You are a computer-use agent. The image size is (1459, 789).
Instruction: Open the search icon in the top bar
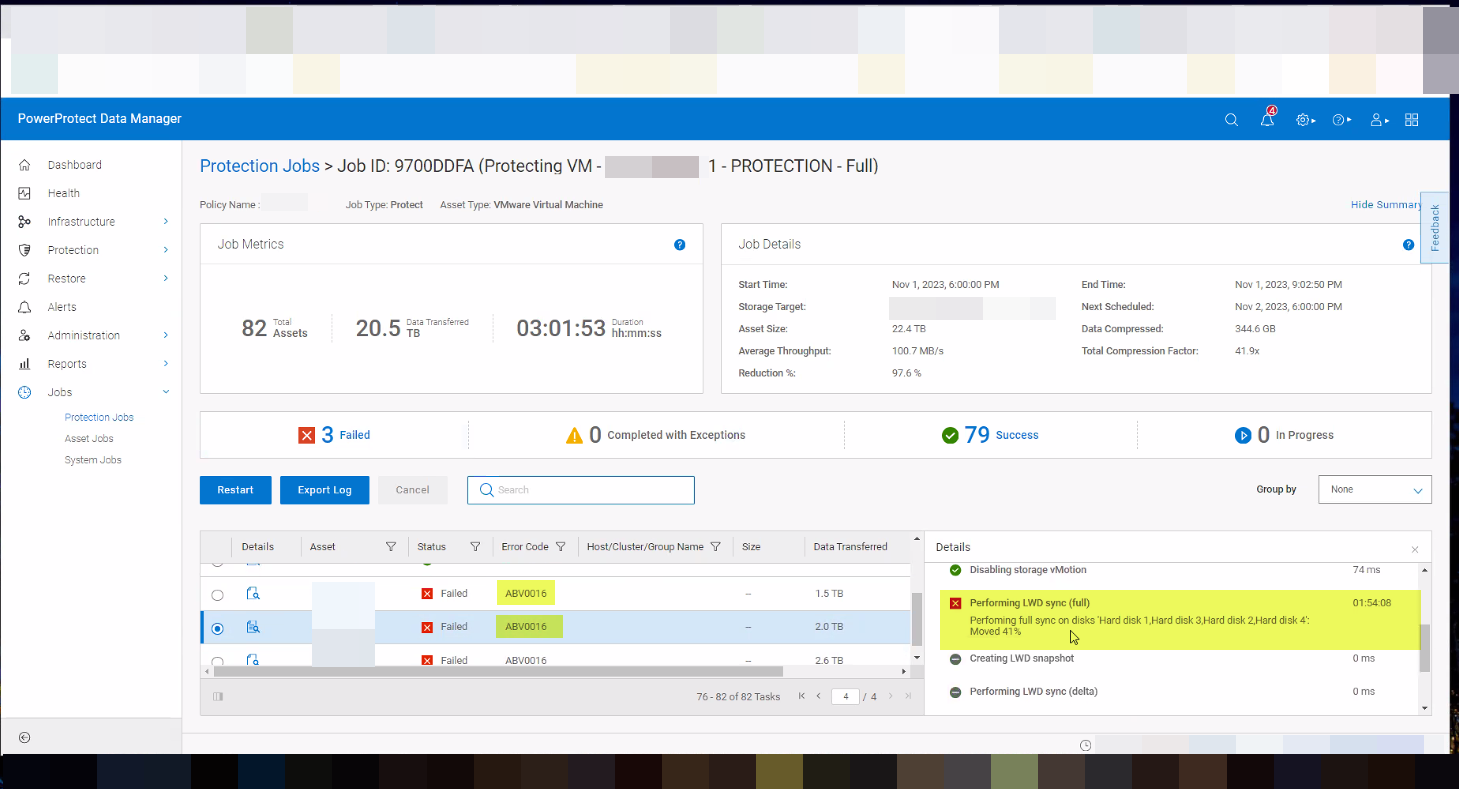point(1231,119)
